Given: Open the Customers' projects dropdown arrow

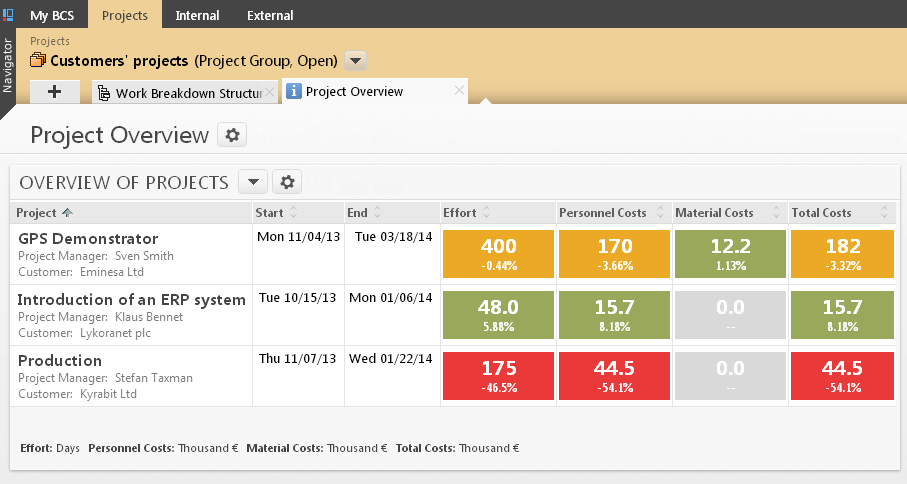Looking at the screenshot, I should [356, 60].
